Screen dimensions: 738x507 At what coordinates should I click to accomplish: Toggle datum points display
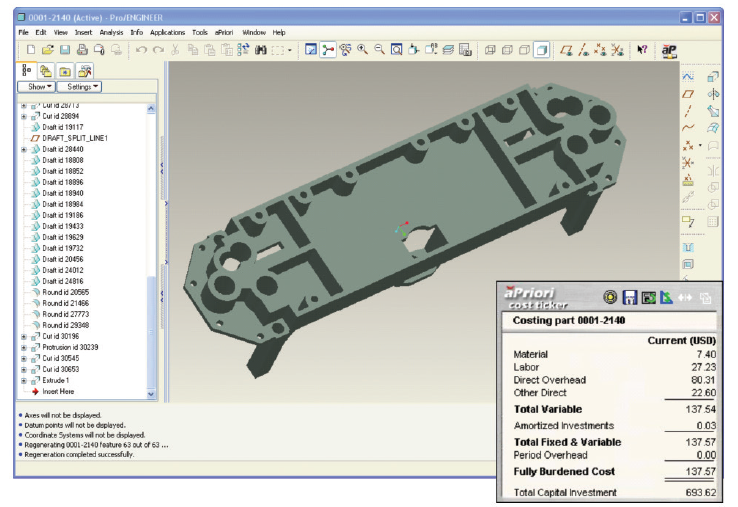600,49
